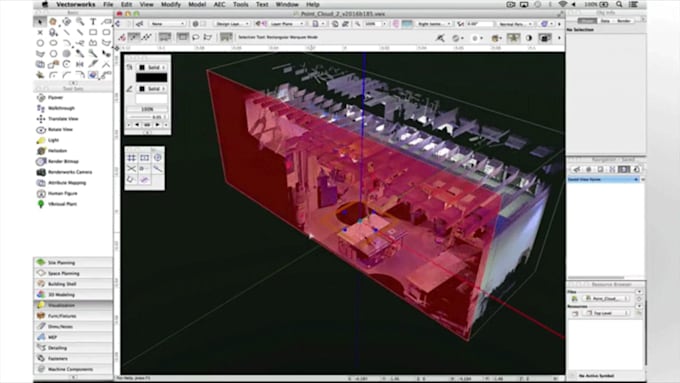Click the white pen color swatch
The image size is (680, 383).
151,99
